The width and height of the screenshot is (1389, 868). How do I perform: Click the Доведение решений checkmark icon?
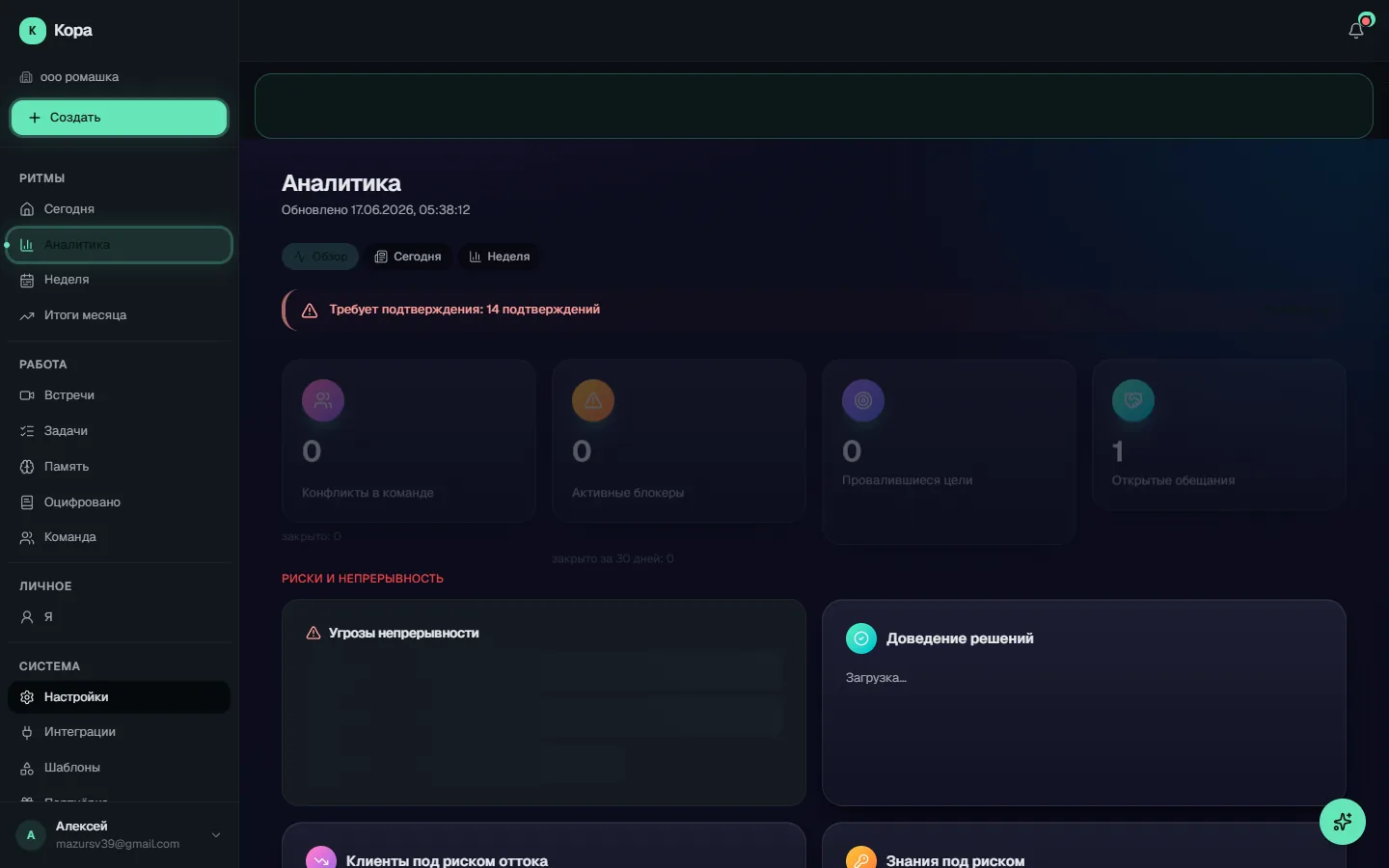(861, 638)
